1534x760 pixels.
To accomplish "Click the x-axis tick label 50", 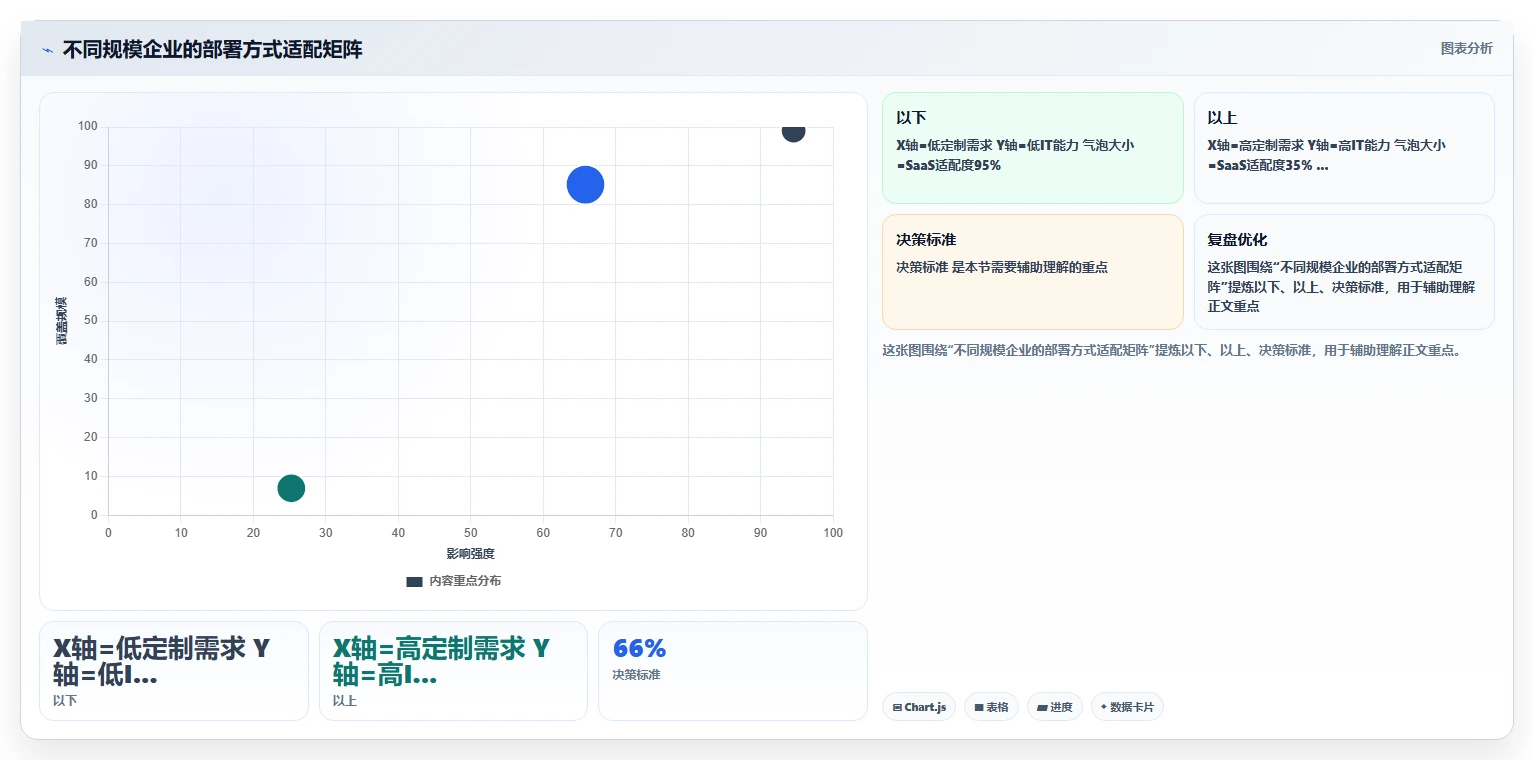I will coord(471,533).
